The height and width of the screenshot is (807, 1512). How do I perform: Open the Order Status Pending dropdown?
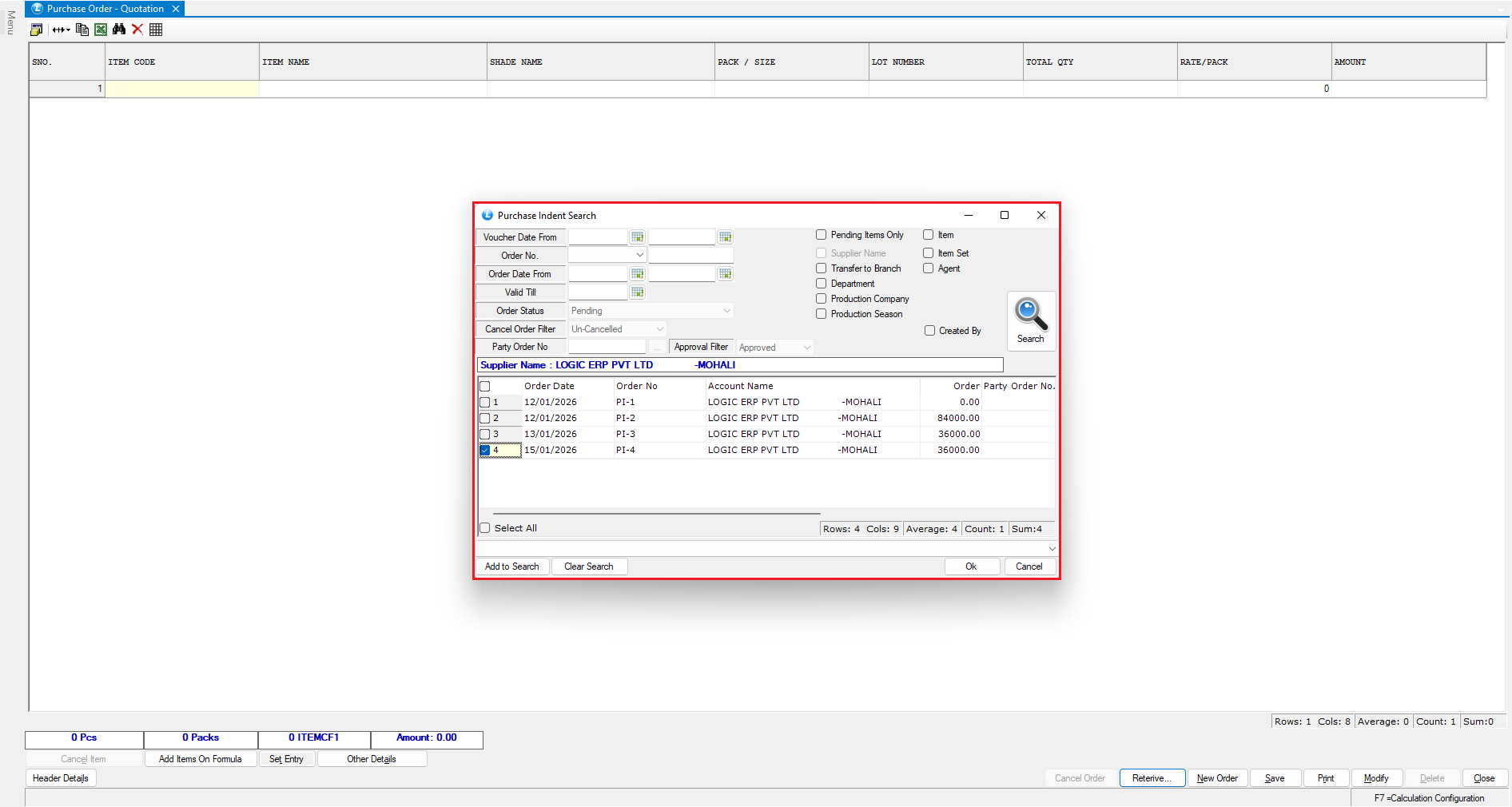726,311
